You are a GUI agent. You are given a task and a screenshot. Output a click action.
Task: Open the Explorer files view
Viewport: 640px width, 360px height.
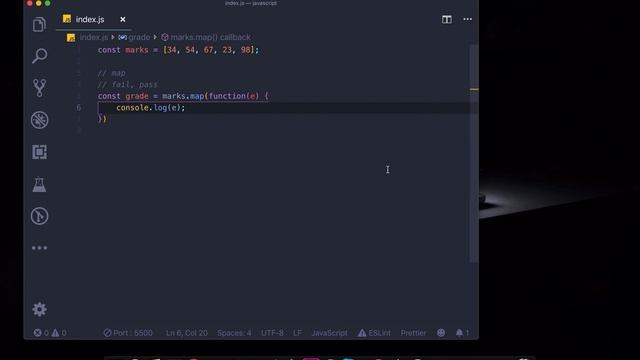[39, 25]
